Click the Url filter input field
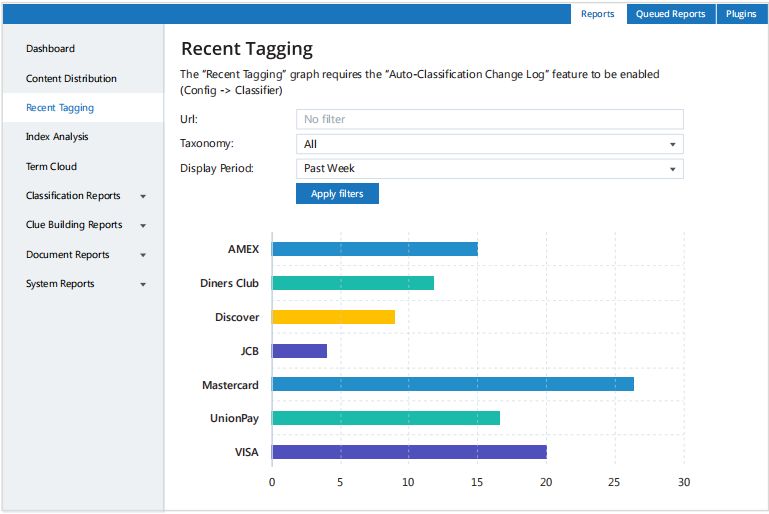 pos(489,119)
